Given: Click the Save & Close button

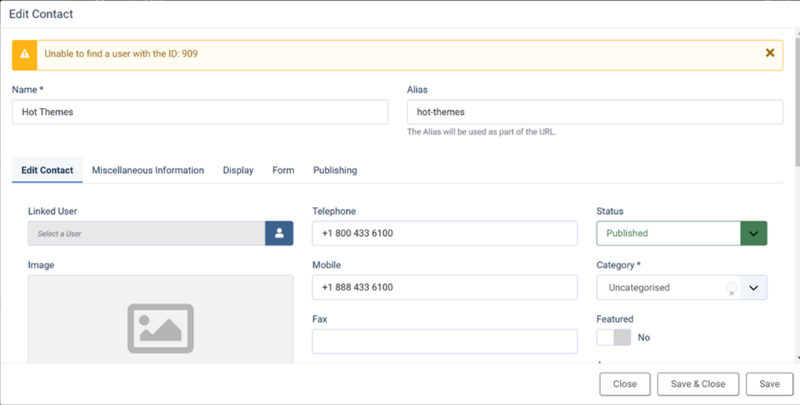Looking at the screenshot, I should coord(698,384).
